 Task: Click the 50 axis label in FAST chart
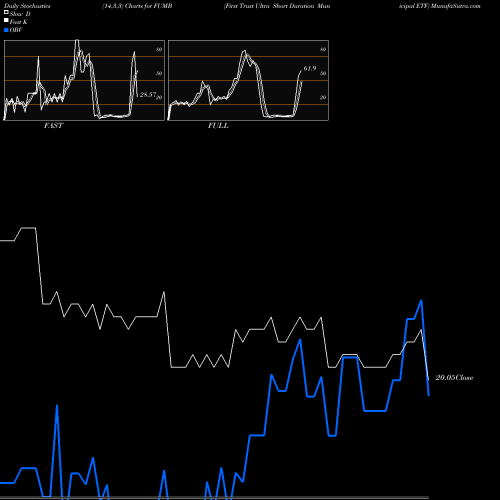point(159,73)
